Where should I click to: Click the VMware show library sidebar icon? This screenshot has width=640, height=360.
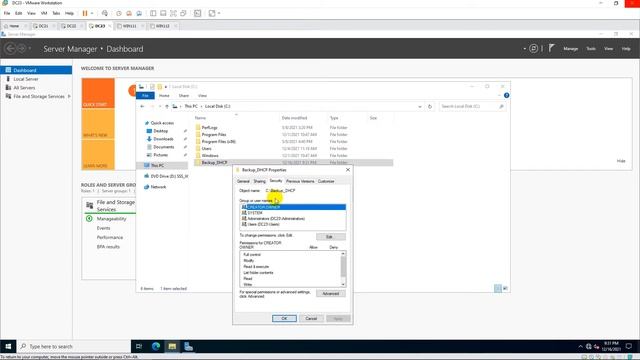[153, 13]
